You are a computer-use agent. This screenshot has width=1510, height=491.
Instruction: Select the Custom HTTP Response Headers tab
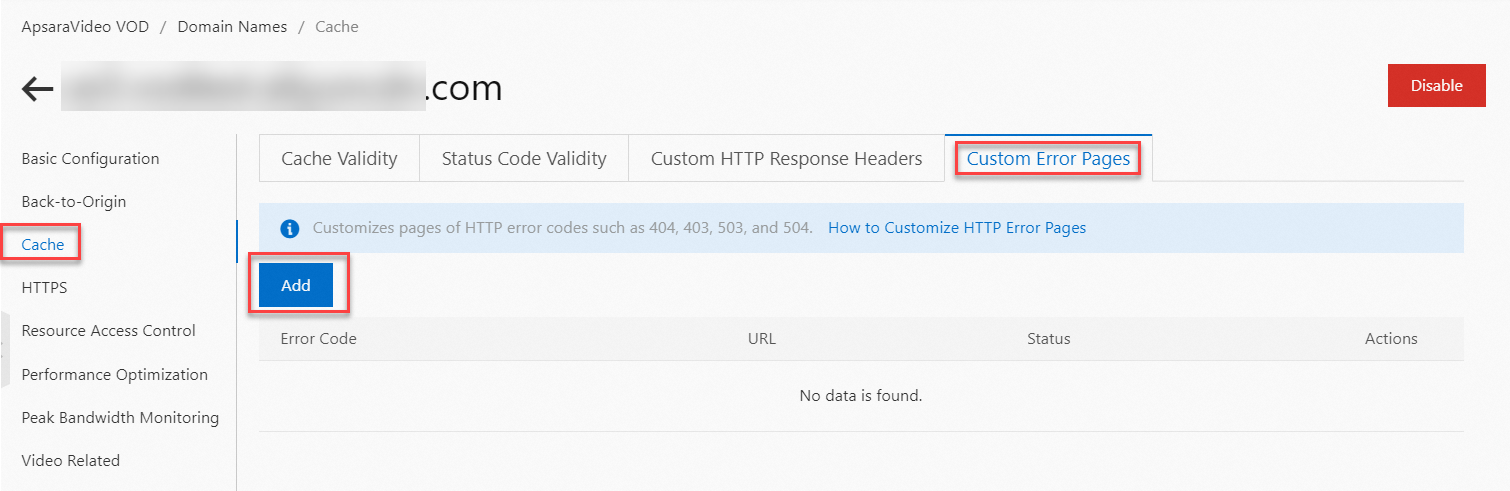[x=786, y=159]
